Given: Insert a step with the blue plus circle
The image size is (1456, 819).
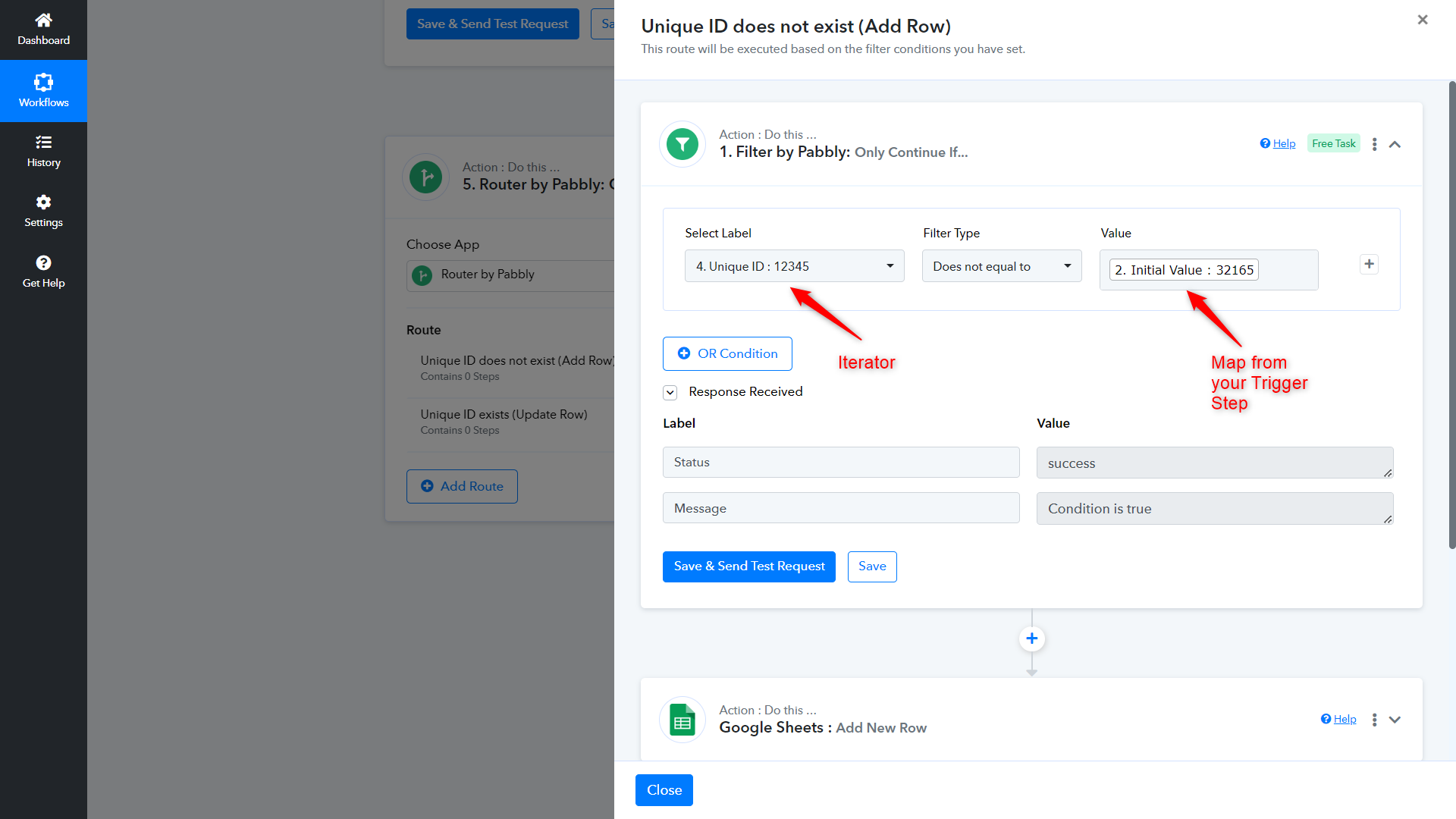Looking at the screenshot, I should tap(1031, 639).
